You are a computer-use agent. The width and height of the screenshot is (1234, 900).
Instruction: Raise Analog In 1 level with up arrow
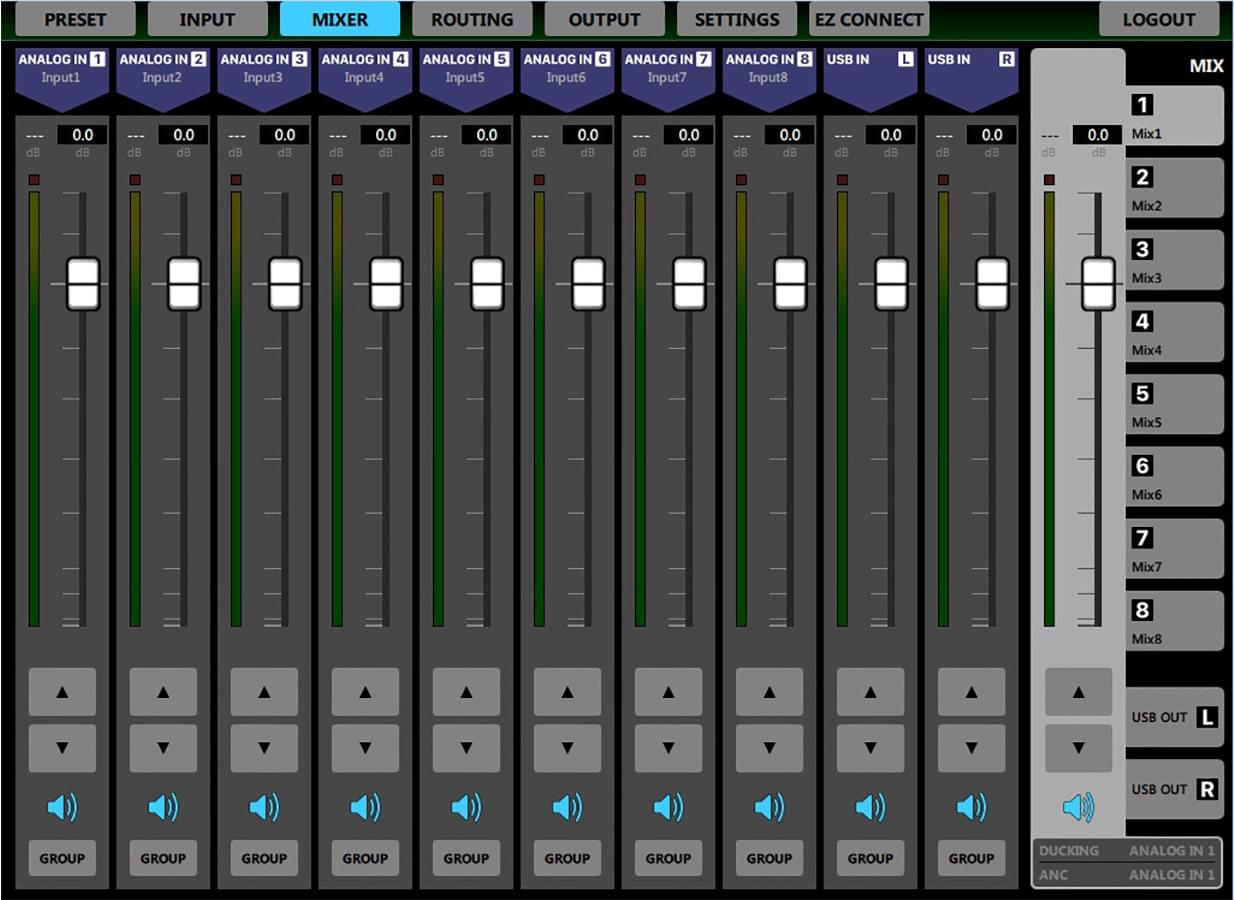tap(62, 691)
